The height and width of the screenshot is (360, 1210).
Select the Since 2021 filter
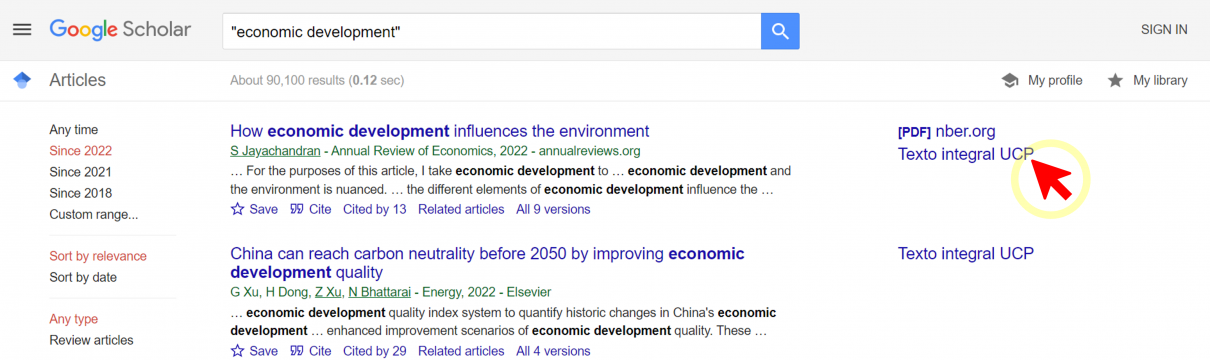80,172
